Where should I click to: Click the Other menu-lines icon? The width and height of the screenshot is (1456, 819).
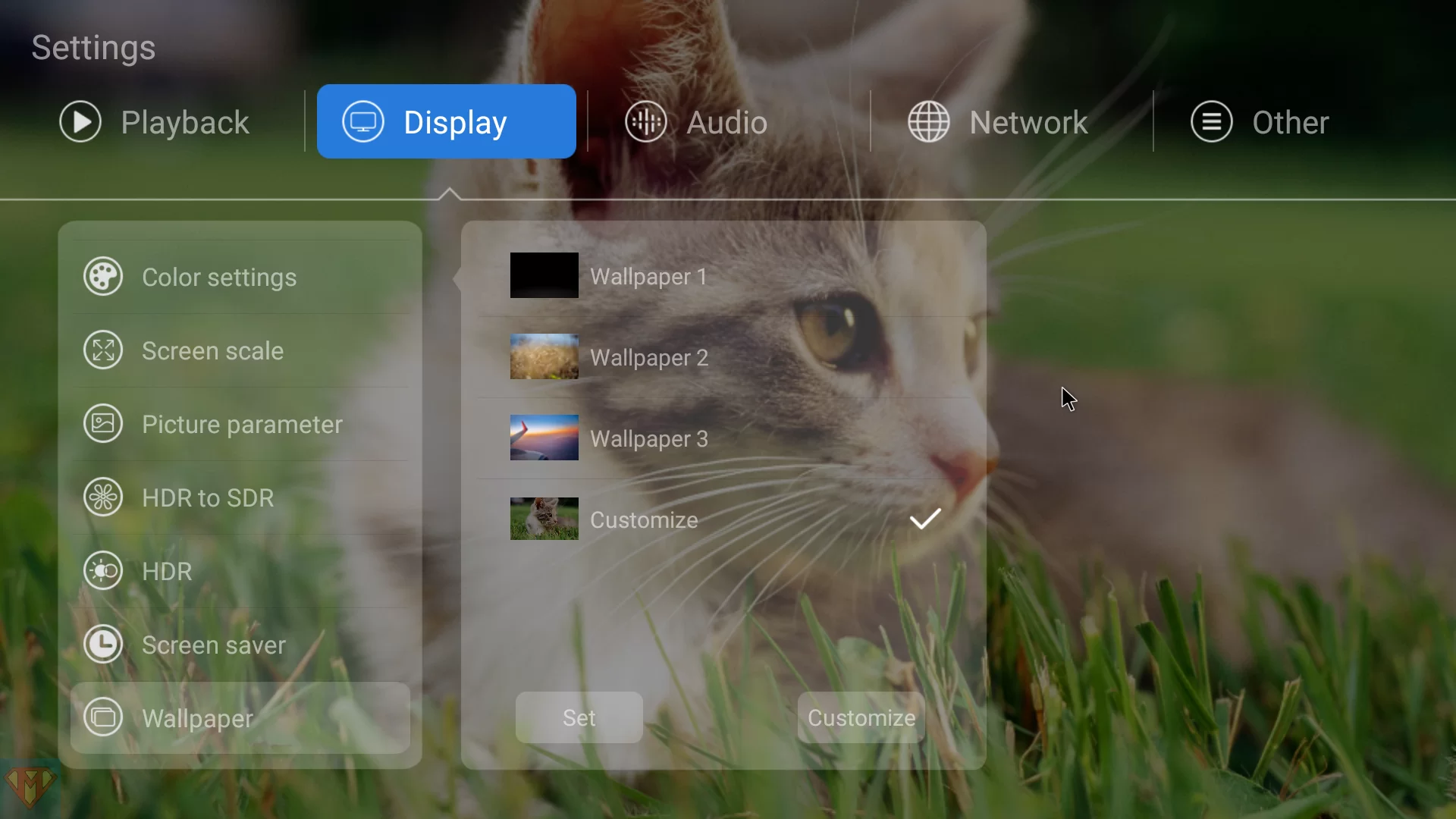pos(1212,121)
